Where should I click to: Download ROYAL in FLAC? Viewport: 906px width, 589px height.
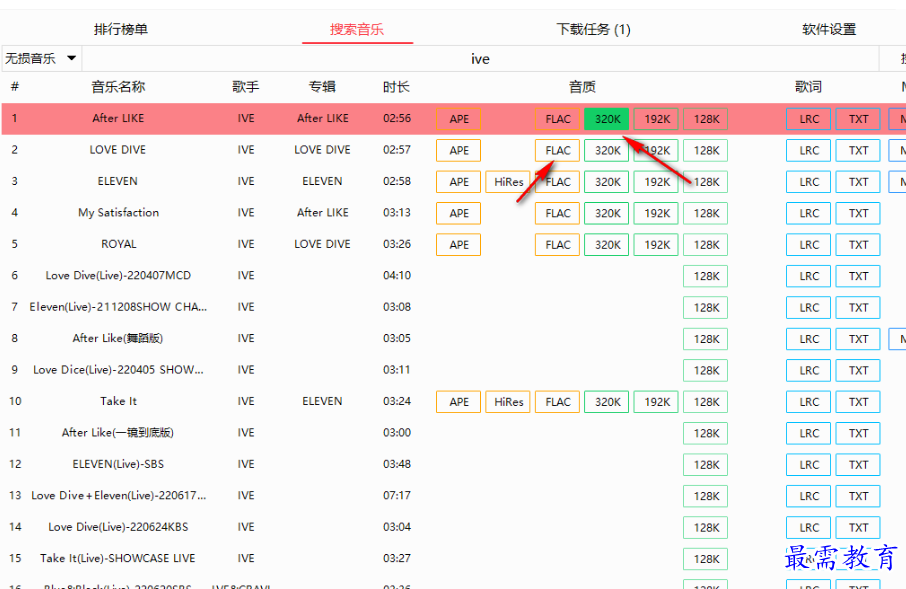tap(558, 245)
